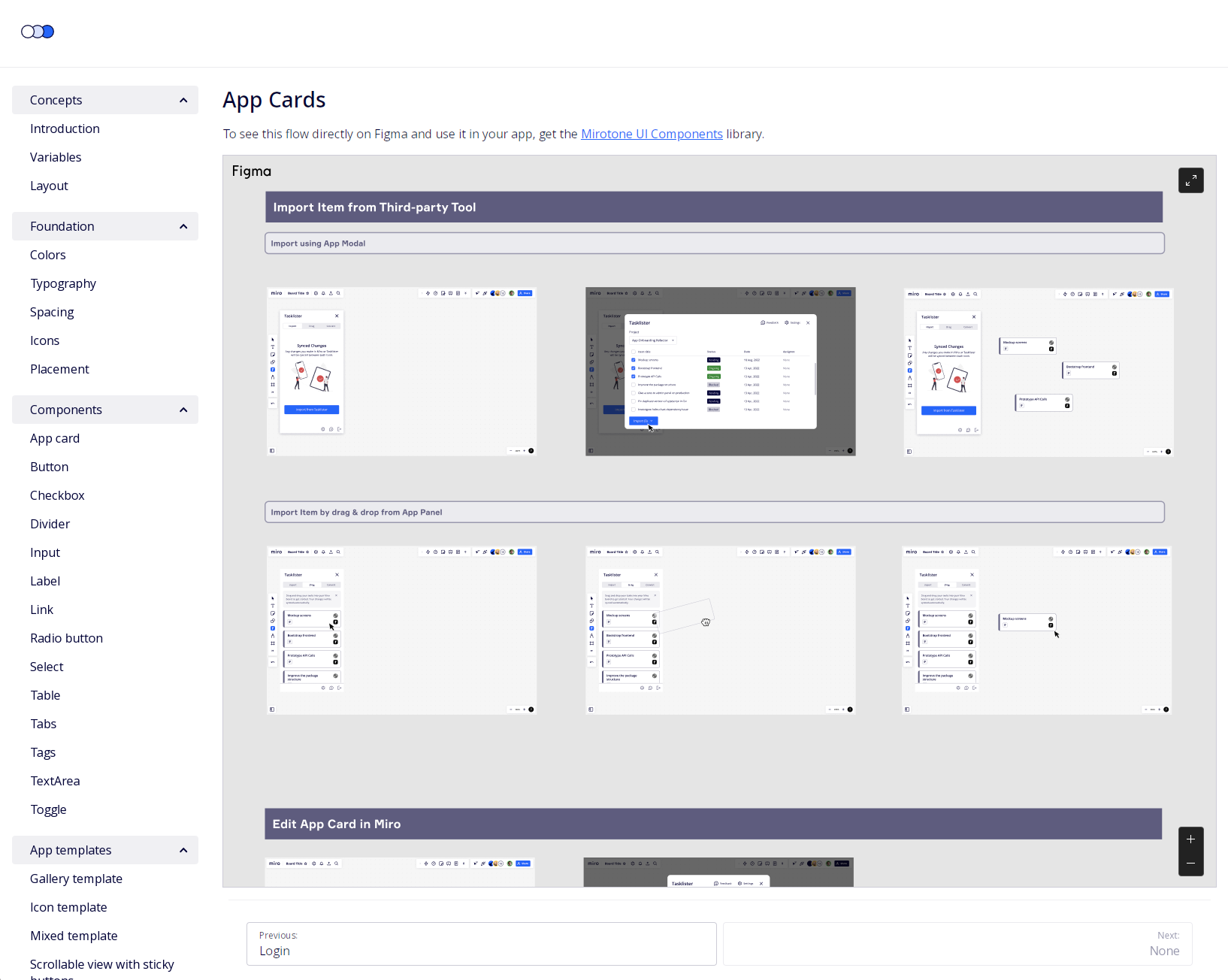Viewport: 1228px width, 980px height.
Task: Open Figma embed in fullscreen
Action: coord(1190,180)
